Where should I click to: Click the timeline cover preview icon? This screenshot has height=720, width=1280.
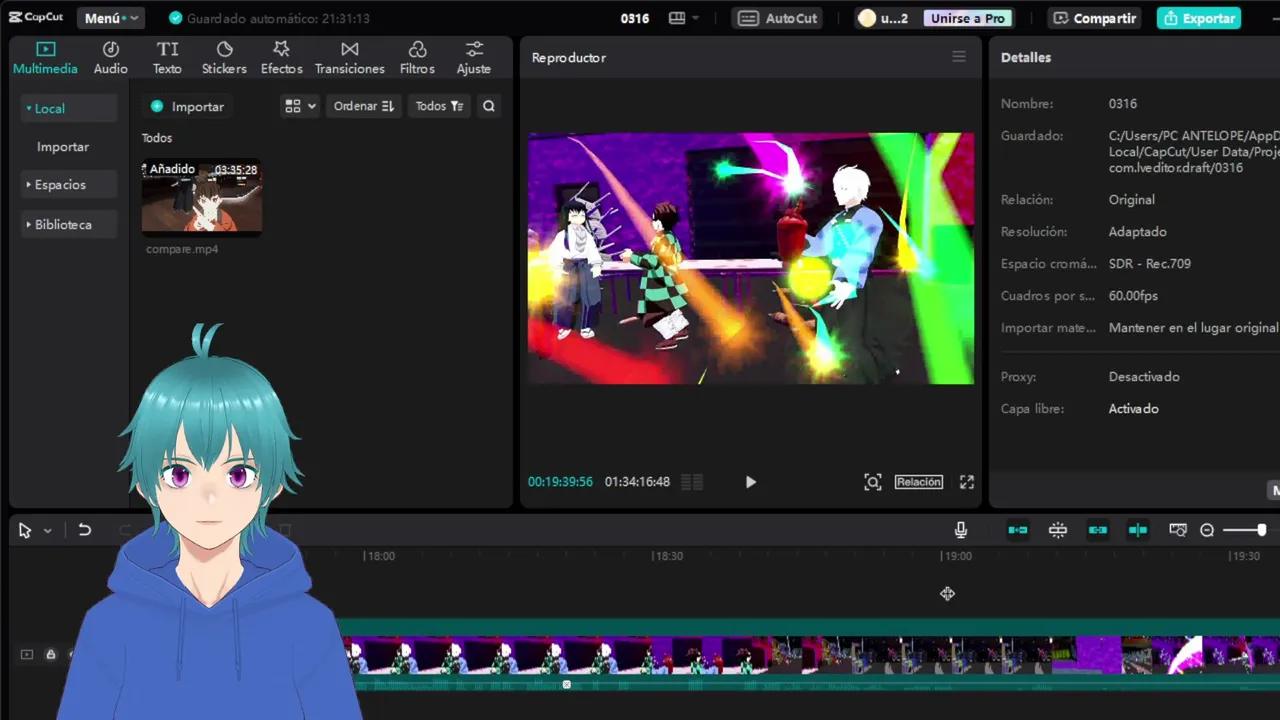tap(1178, 530)
